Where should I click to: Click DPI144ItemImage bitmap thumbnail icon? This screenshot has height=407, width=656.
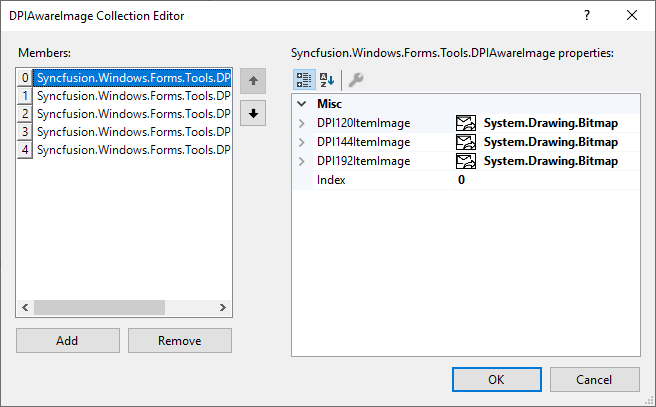[465, 142]
